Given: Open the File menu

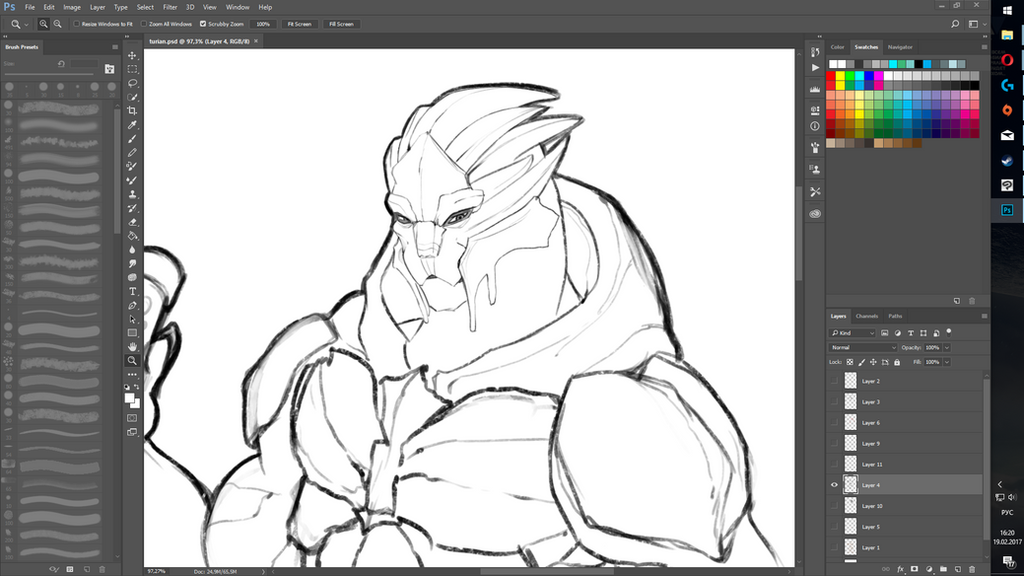Looking at the screenshot, I should click(x=29, y=7).
